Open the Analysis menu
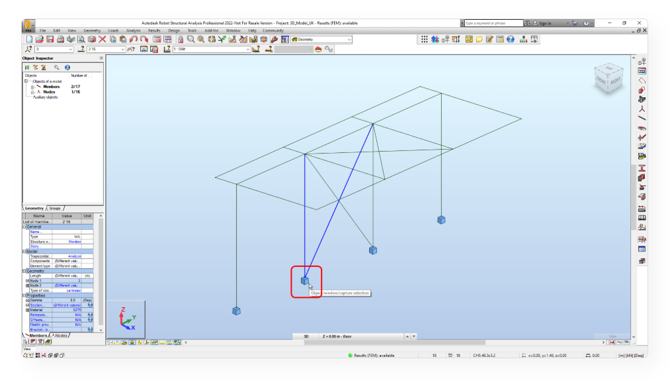The image size is (672, 386). [133, 31]
